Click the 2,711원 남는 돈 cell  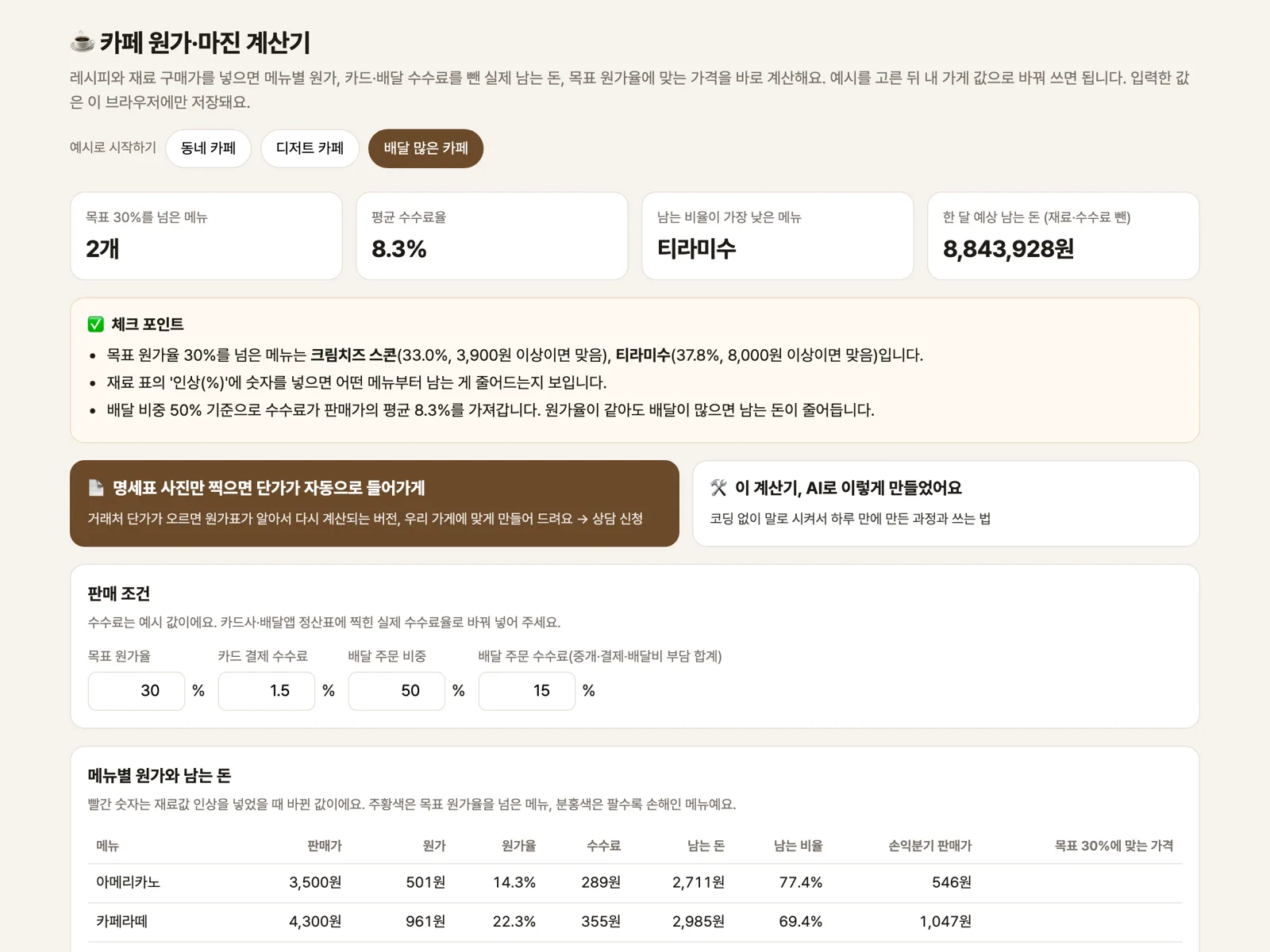[698, 882]
